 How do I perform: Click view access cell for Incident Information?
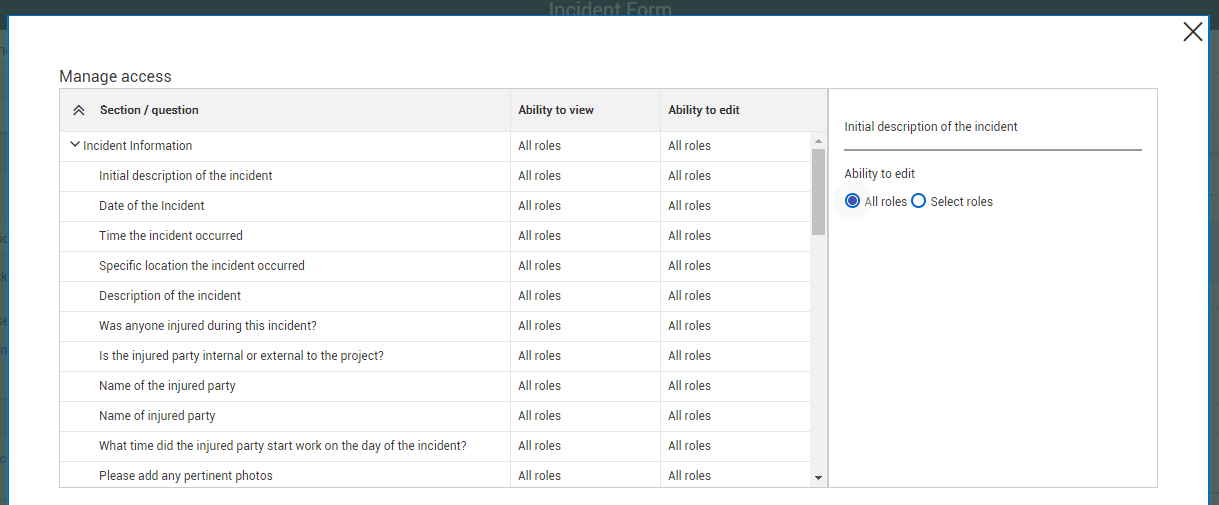540,146
